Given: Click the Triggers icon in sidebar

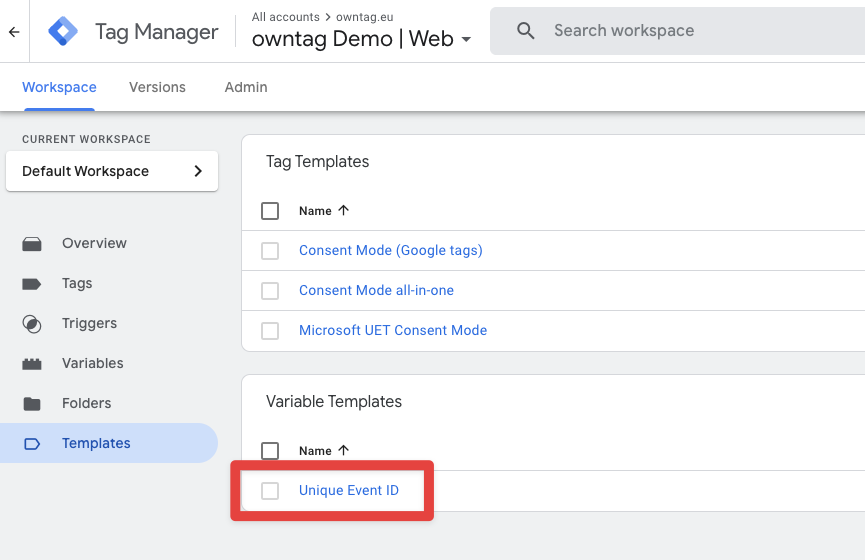Looking at the screenshot, I should [x=32, y=324].
